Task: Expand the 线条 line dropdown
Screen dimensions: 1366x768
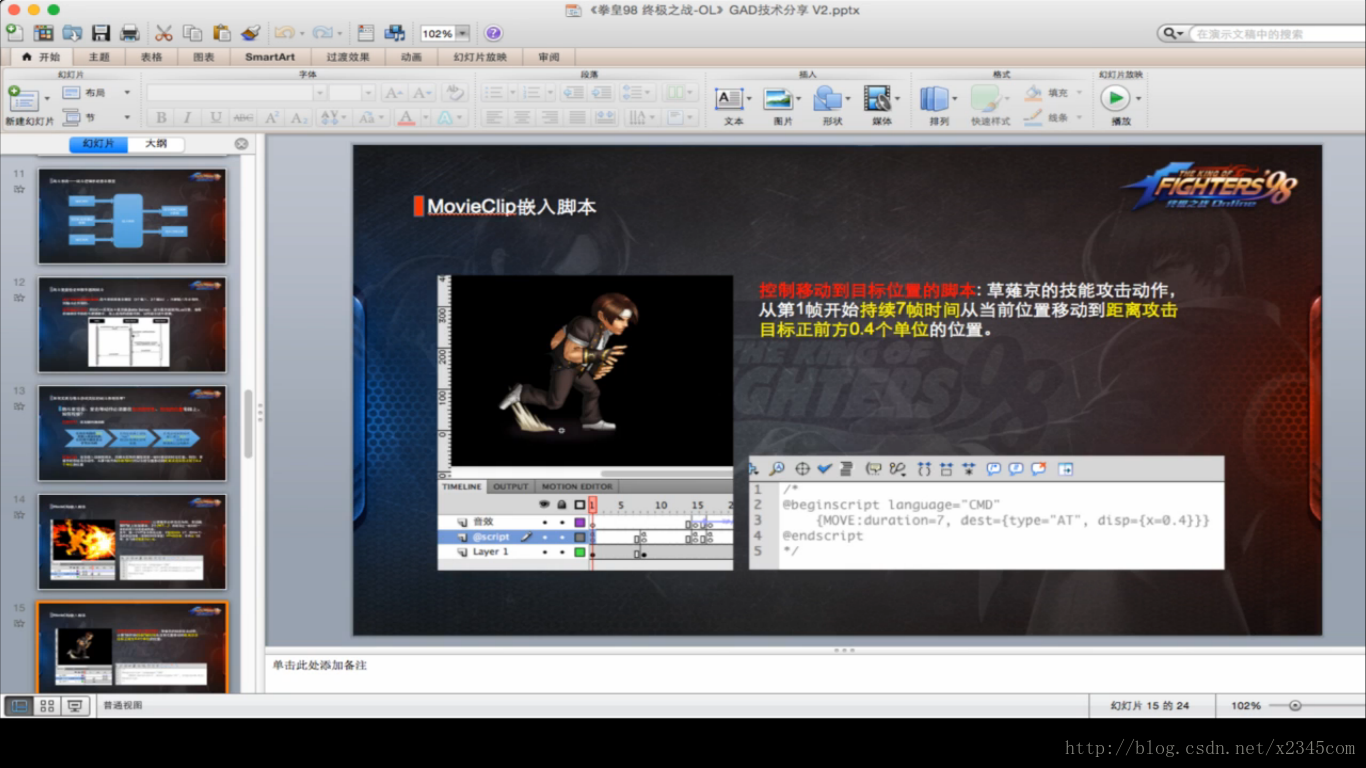Action: pyautogui.click(x=1080, y=118)
